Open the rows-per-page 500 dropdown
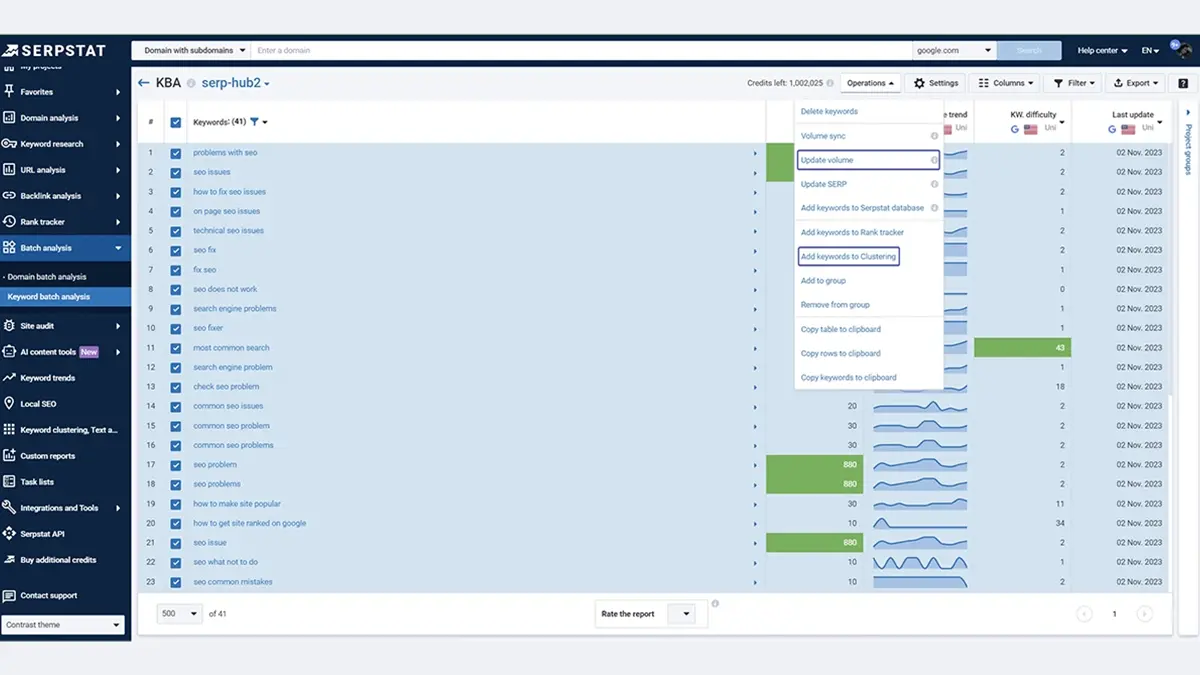This screenshot has width=1200, height=675. tap(180, 613)
